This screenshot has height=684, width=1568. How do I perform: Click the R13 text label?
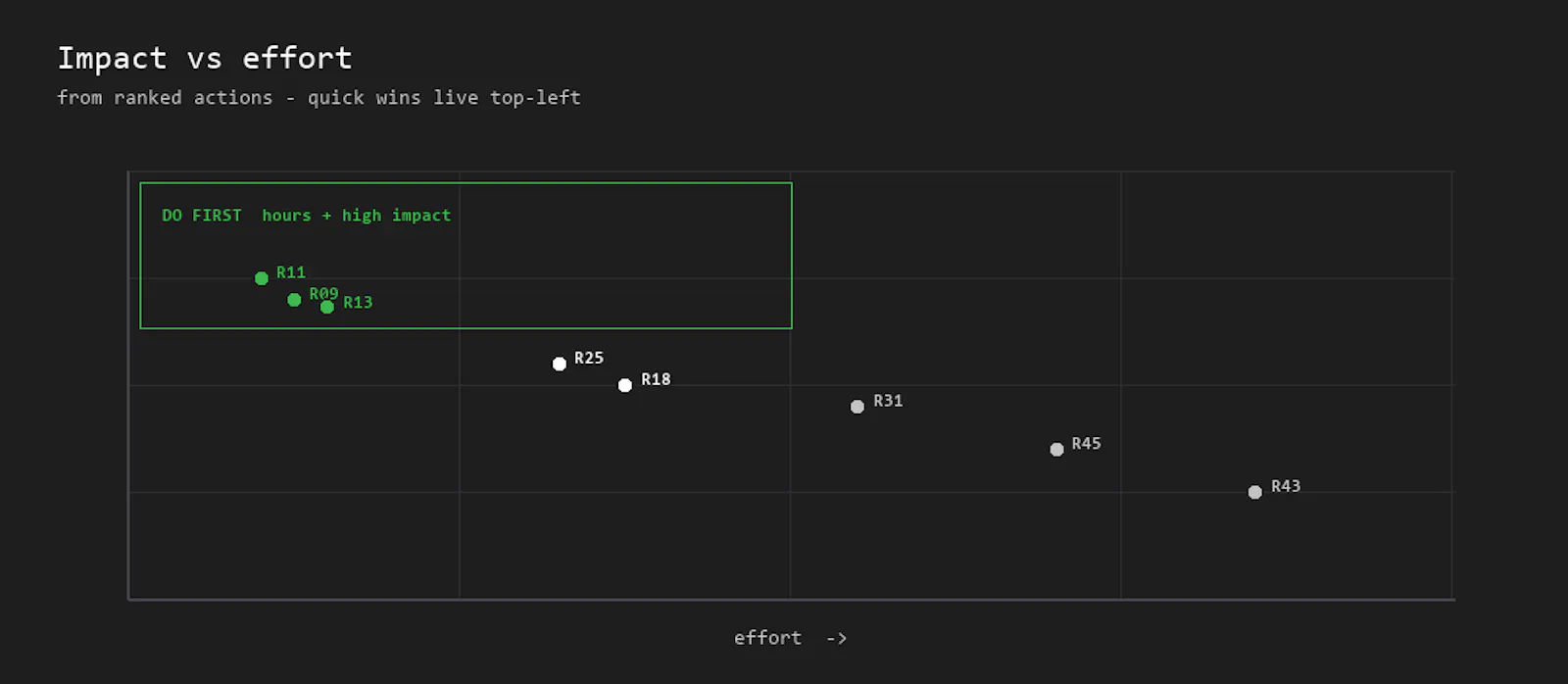click(358, 303)
